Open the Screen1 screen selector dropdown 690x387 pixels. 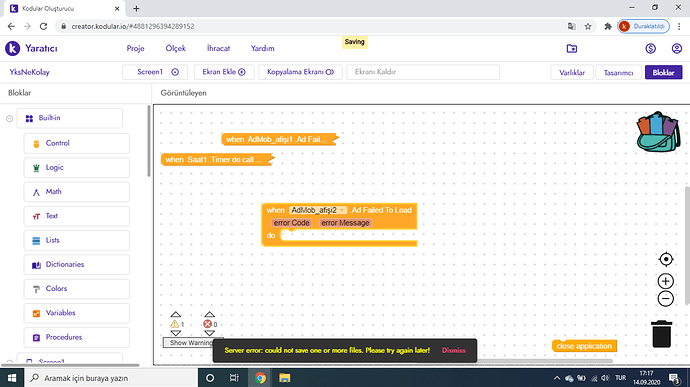tap(155, 72)
